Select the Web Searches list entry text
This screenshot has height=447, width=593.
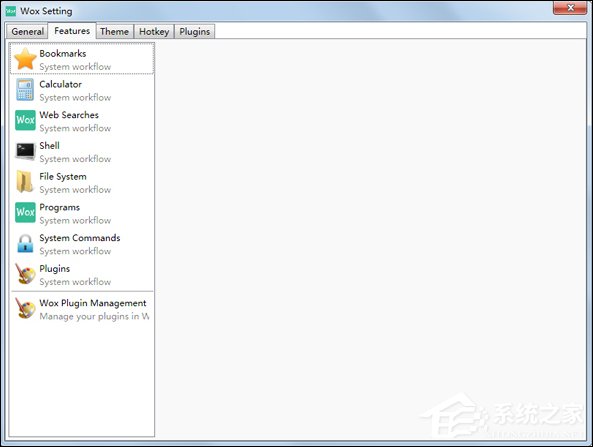[69, 115]
